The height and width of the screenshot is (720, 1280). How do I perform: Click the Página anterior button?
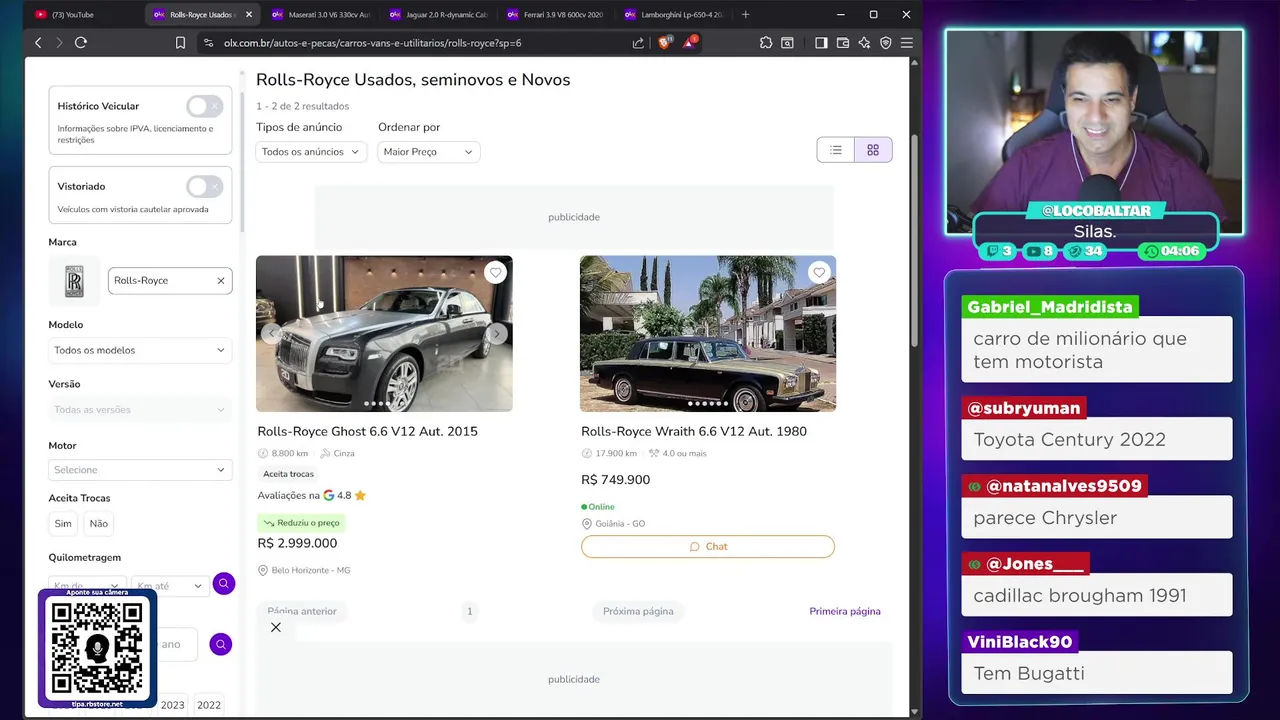pos(302,611)
